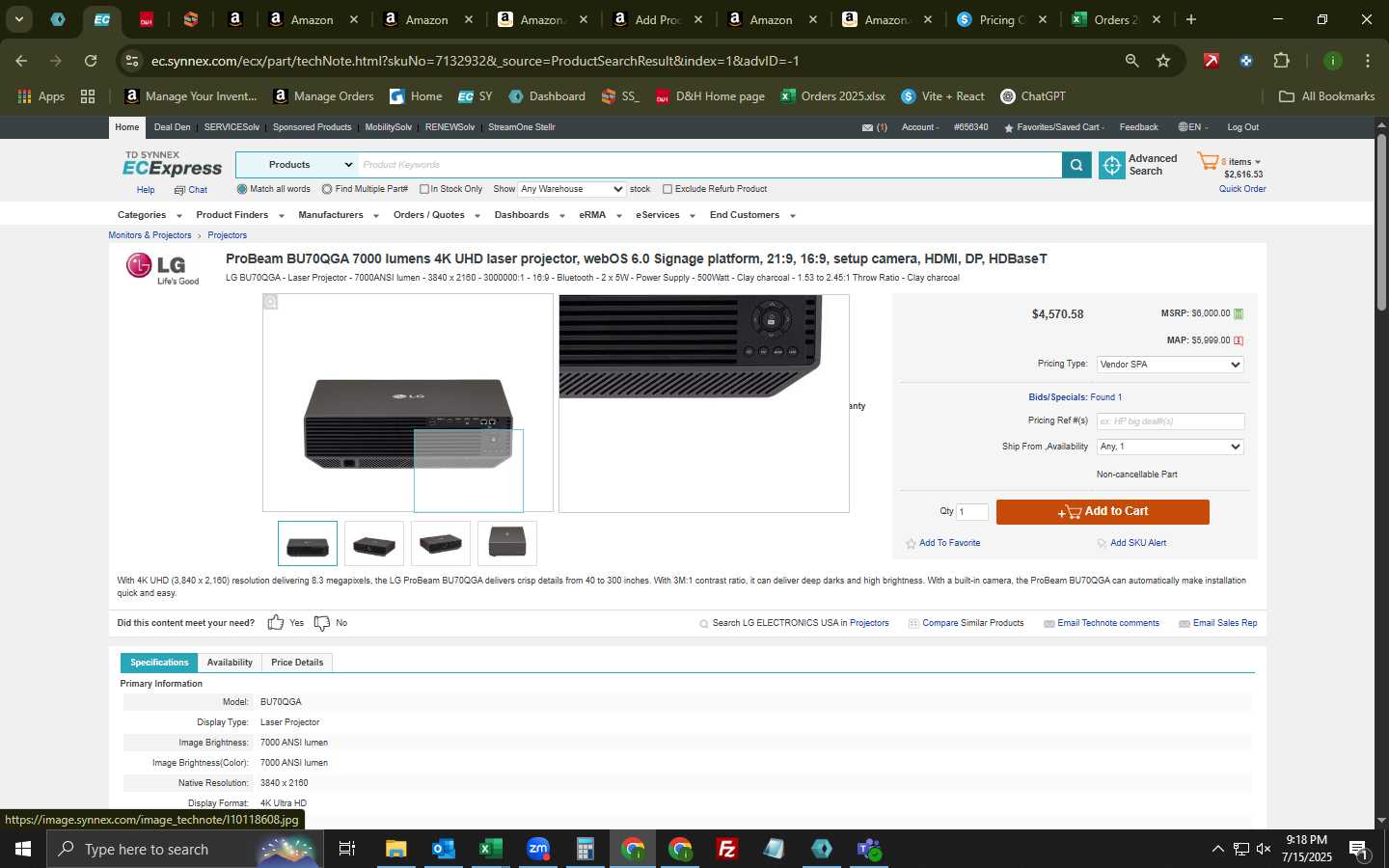Open the Windows Start menu

23,849
